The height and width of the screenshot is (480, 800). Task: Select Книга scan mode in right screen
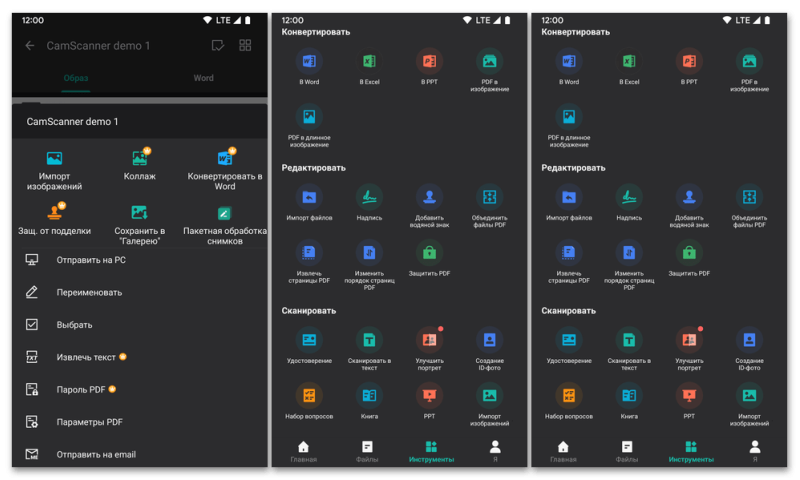click(x=629, y=401)
